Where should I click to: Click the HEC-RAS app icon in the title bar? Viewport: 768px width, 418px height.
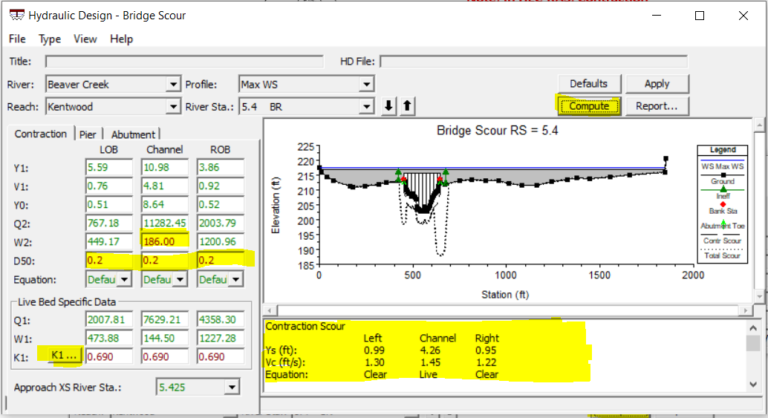[17, 15]
